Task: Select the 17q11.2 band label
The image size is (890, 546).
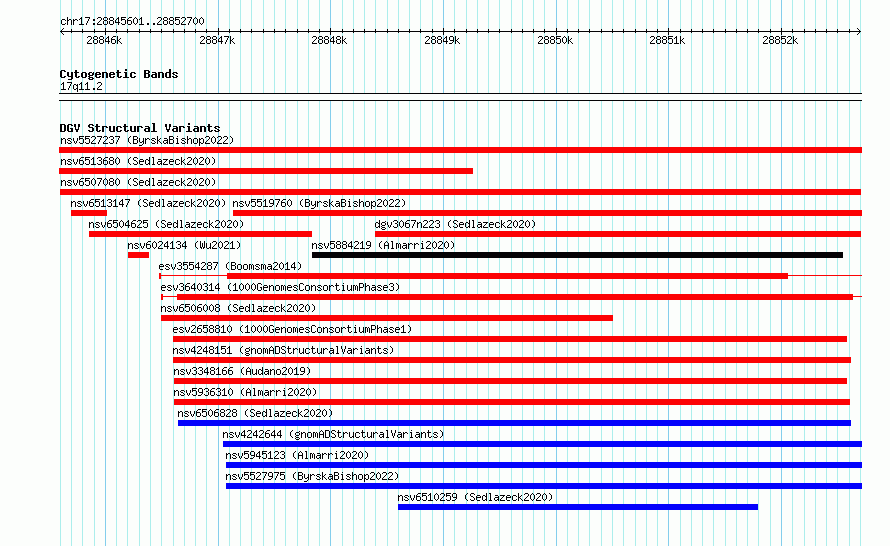Action: [x=81, y=86]
